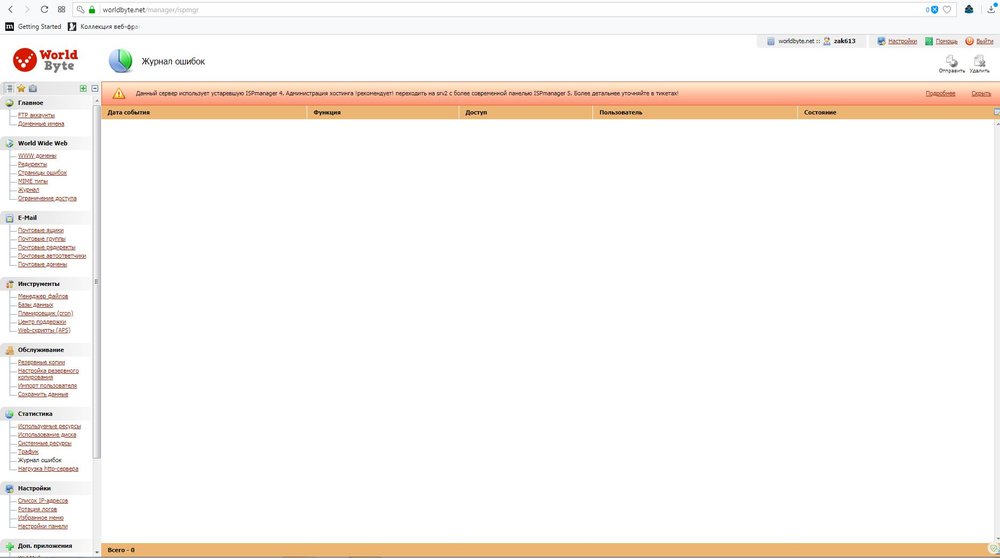
Task: Click the World Byte logo
Action: coord(45,59)
